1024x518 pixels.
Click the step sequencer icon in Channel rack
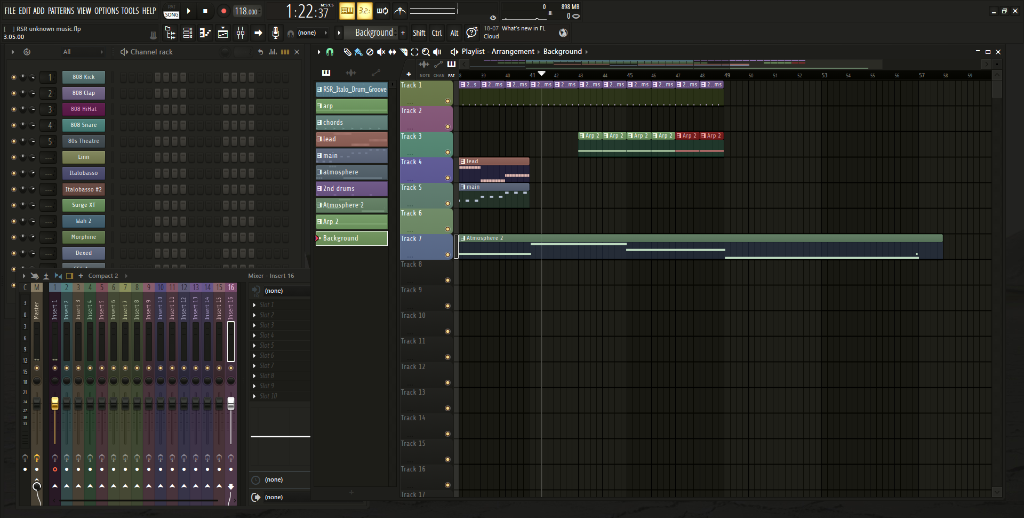285,52
